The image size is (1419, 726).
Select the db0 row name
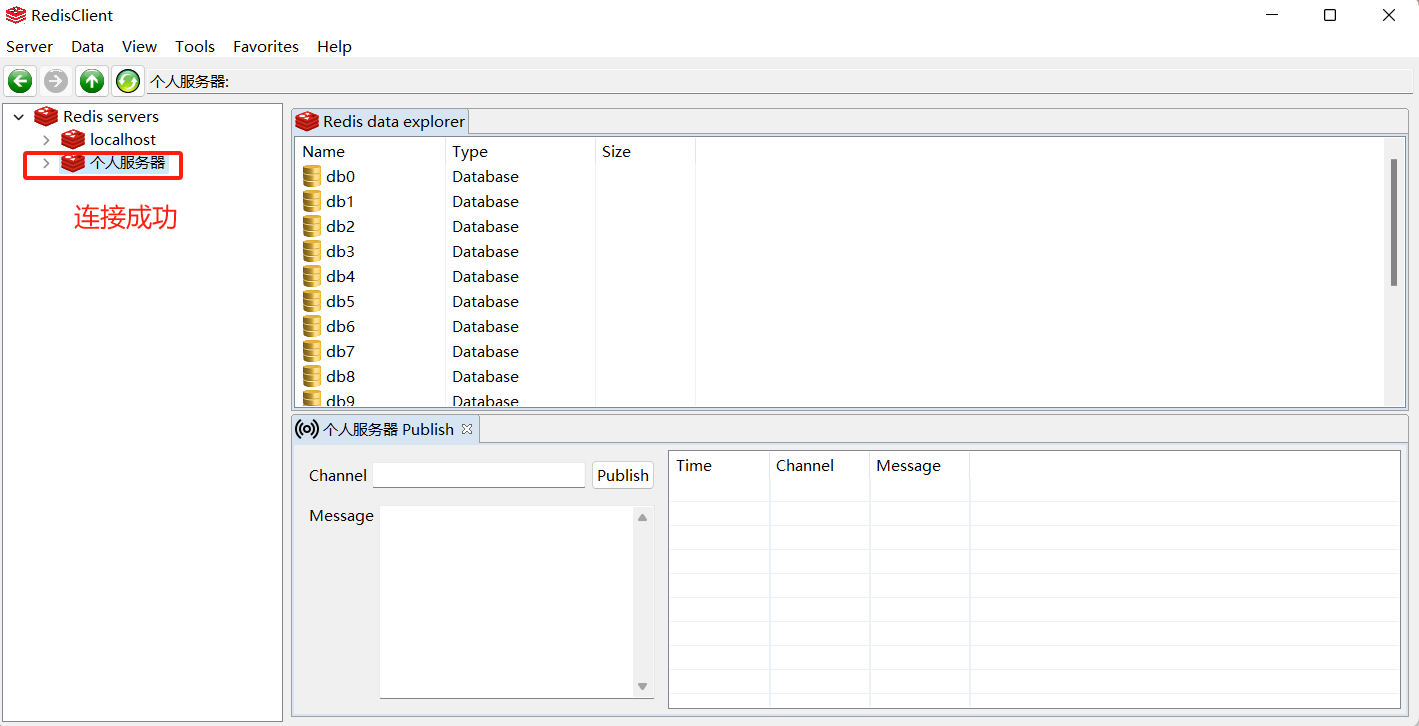(340, 177)
